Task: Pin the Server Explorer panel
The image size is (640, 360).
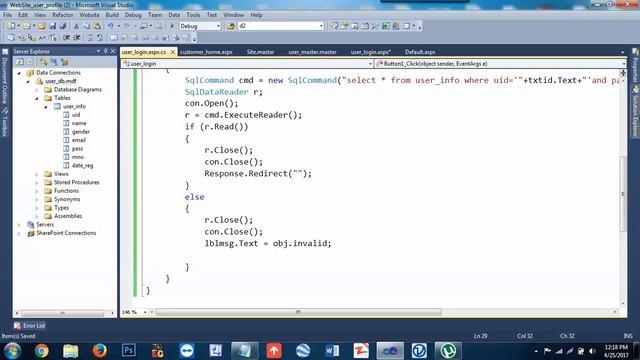Action: tap(105, 51)
